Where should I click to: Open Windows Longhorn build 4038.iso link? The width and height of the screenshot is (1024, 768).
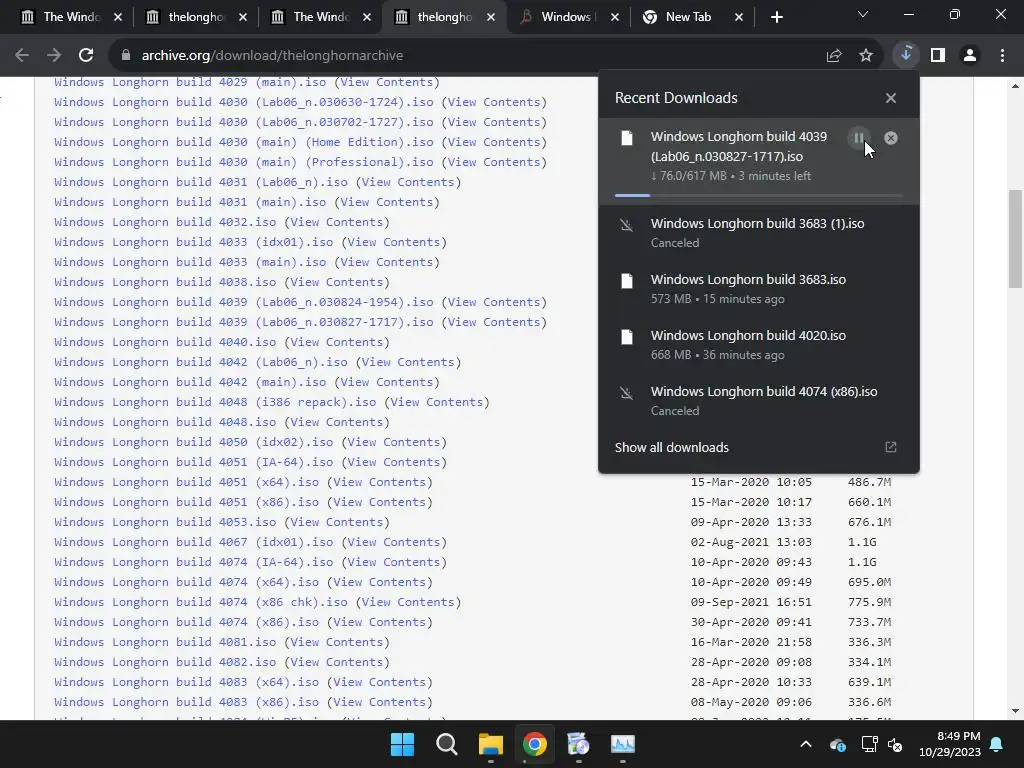point(165,282)
